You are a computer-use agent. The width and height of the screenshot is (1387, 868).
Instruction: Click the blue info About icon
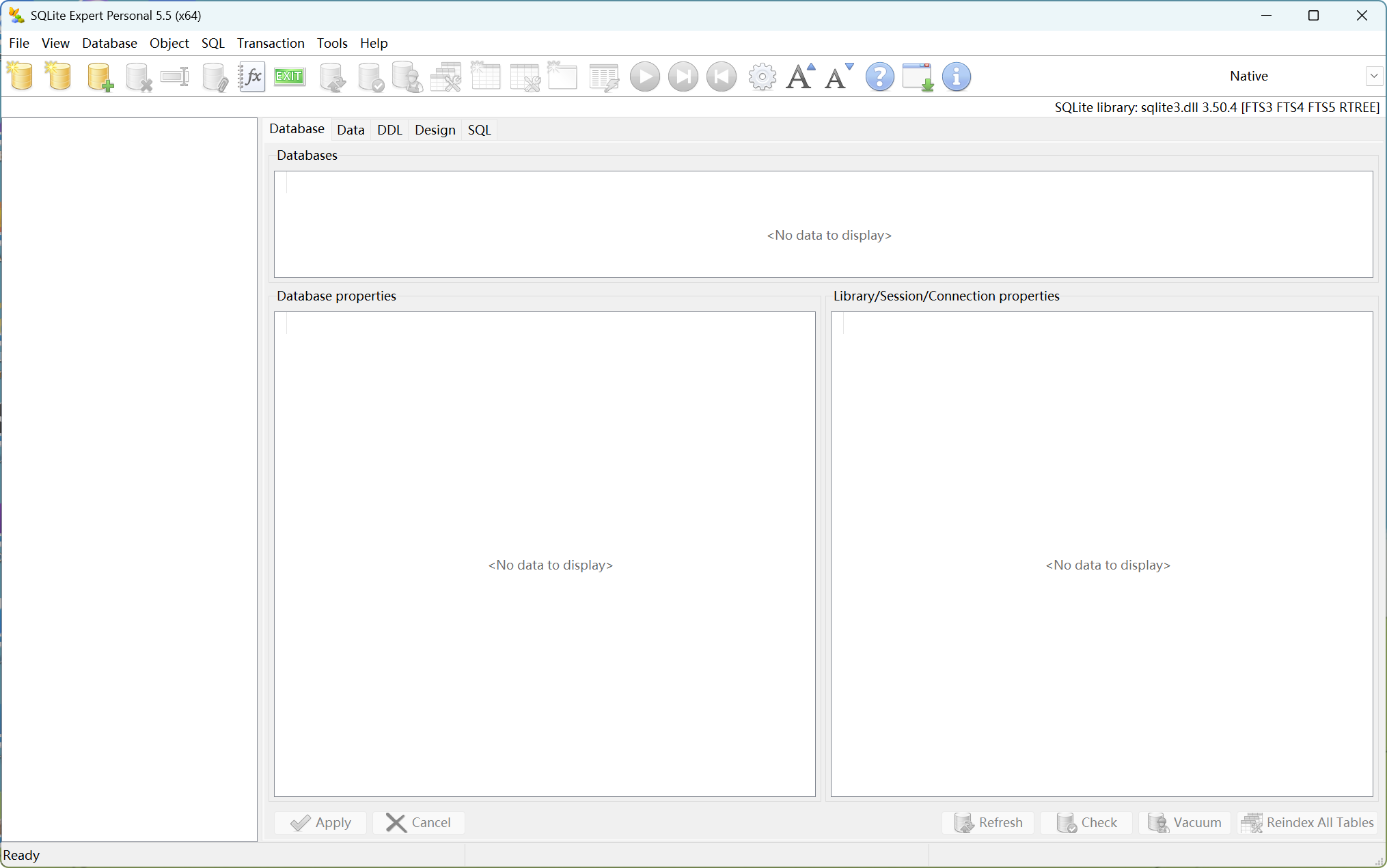click(957, 76)
